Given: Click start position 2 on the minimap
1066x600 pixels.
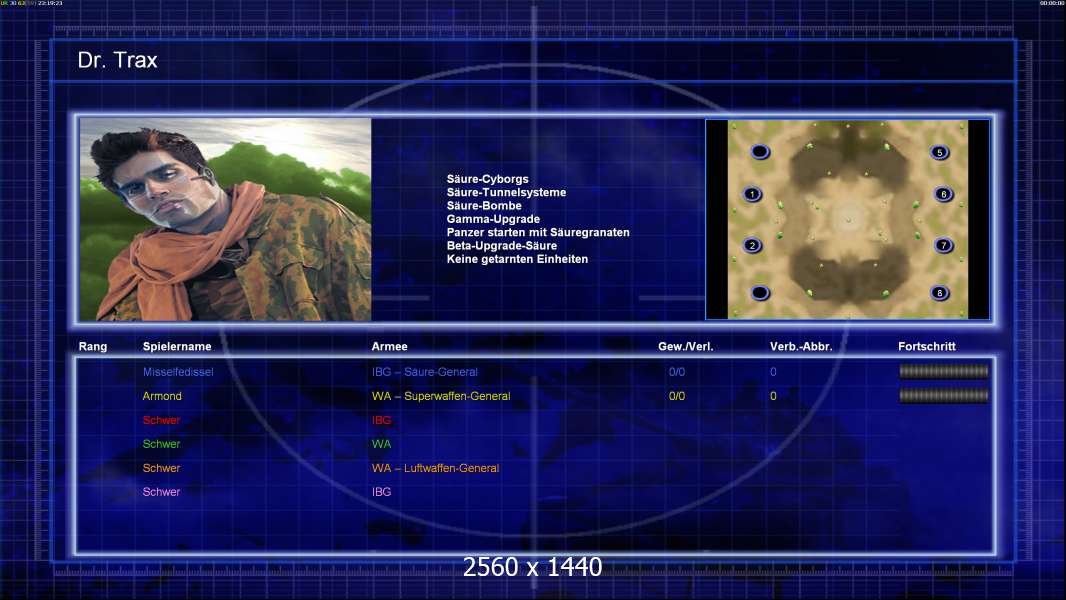Looking at the screenshot, I should click(x=752, y=245).
